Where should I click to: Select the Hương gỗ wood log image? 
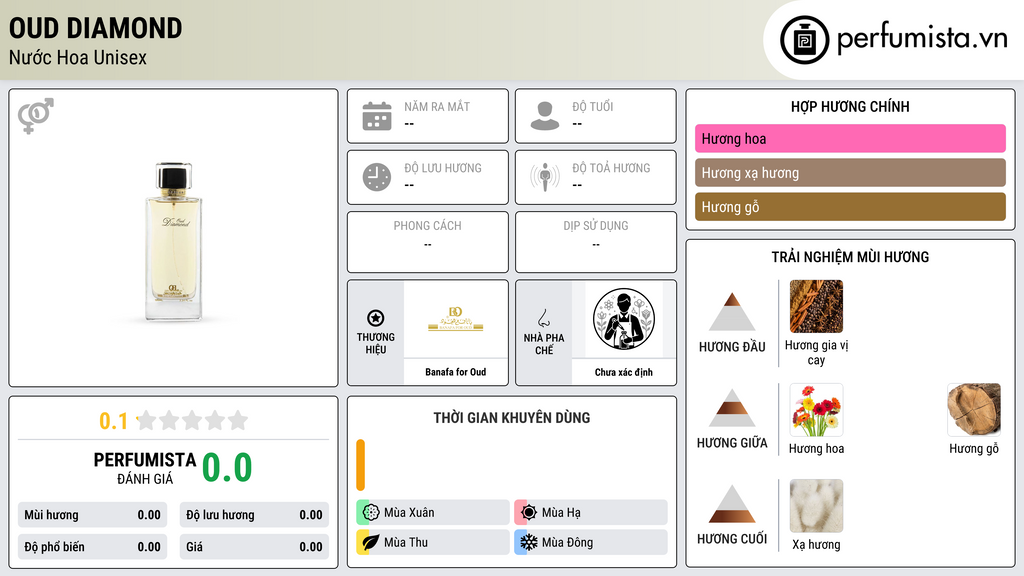(974, 409)
